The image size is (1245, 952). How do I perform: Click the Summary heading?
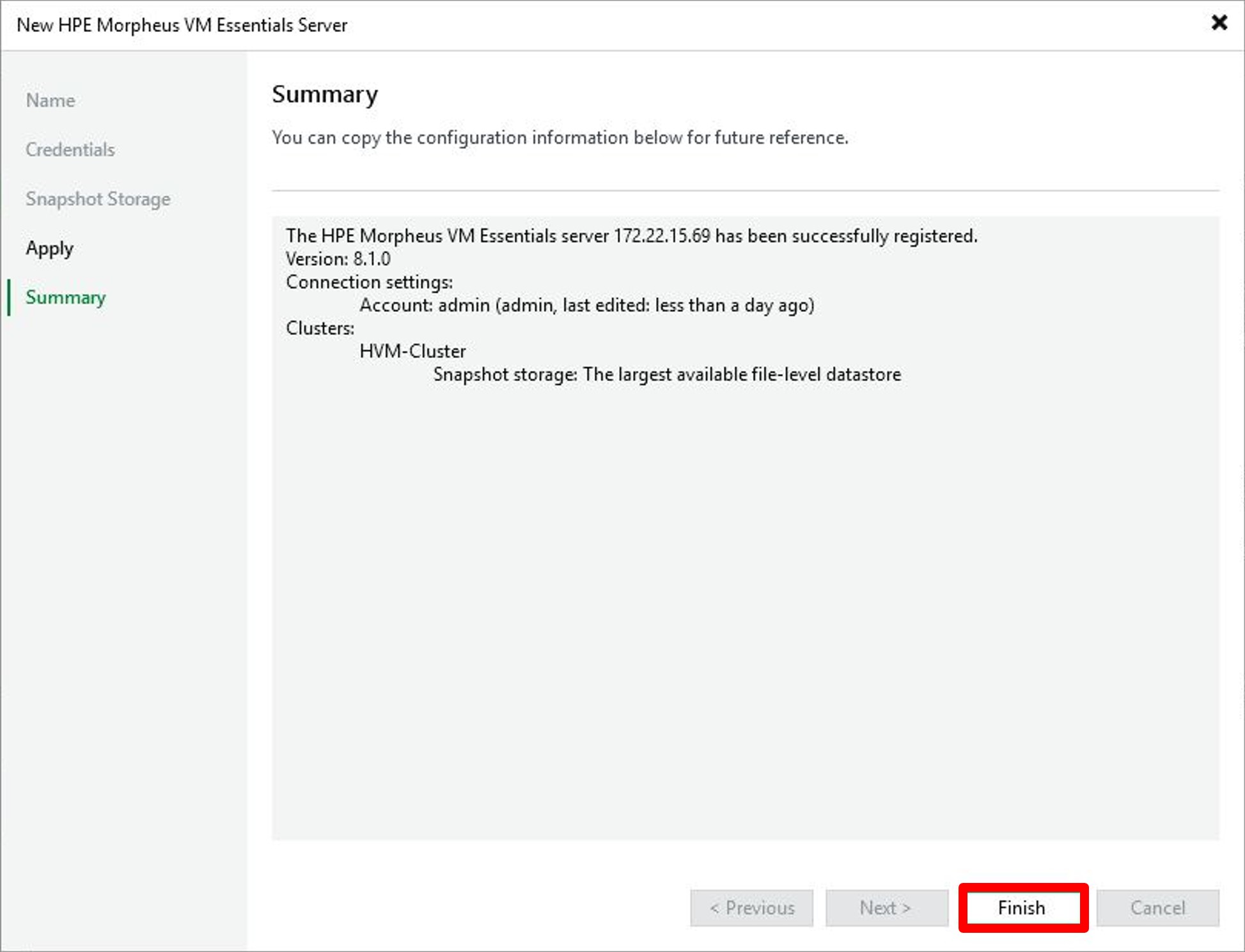tap(325, 95)
